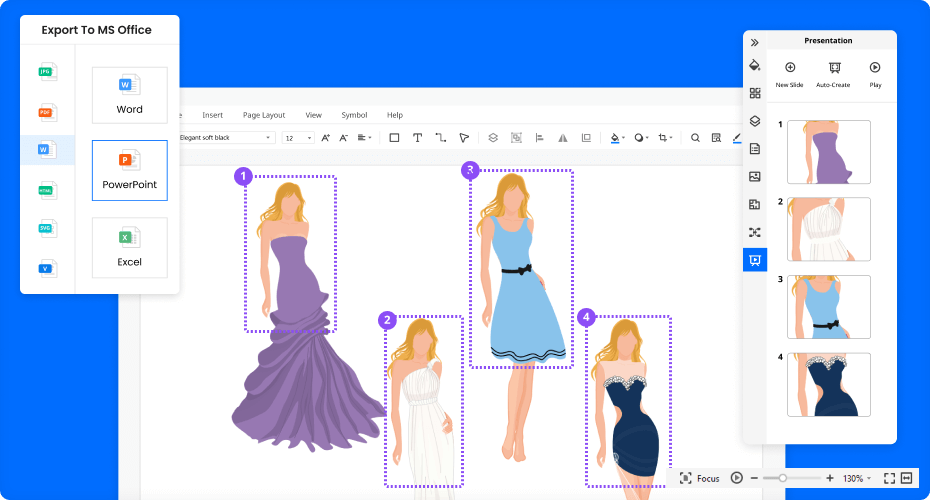Open the Image sidebar panel
Viewport: 930px width, 500px height.
point(754,176)
